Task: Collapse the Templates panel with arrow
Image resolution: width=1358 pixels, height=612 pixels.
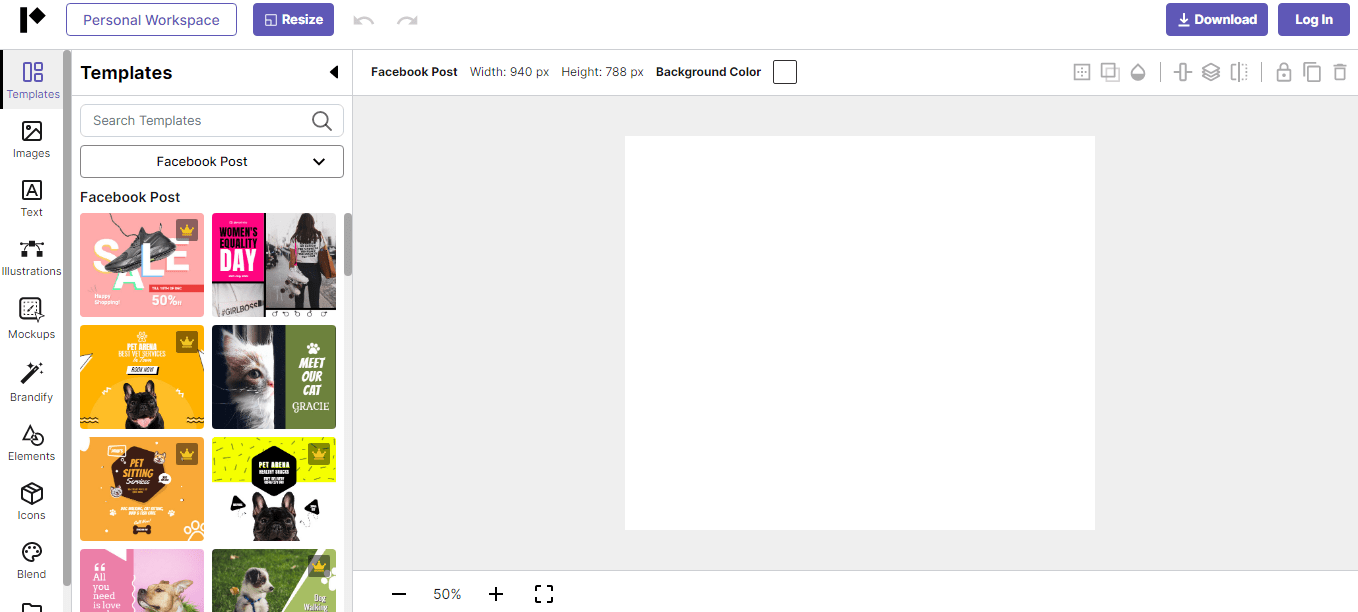Action: coord(334,72)
